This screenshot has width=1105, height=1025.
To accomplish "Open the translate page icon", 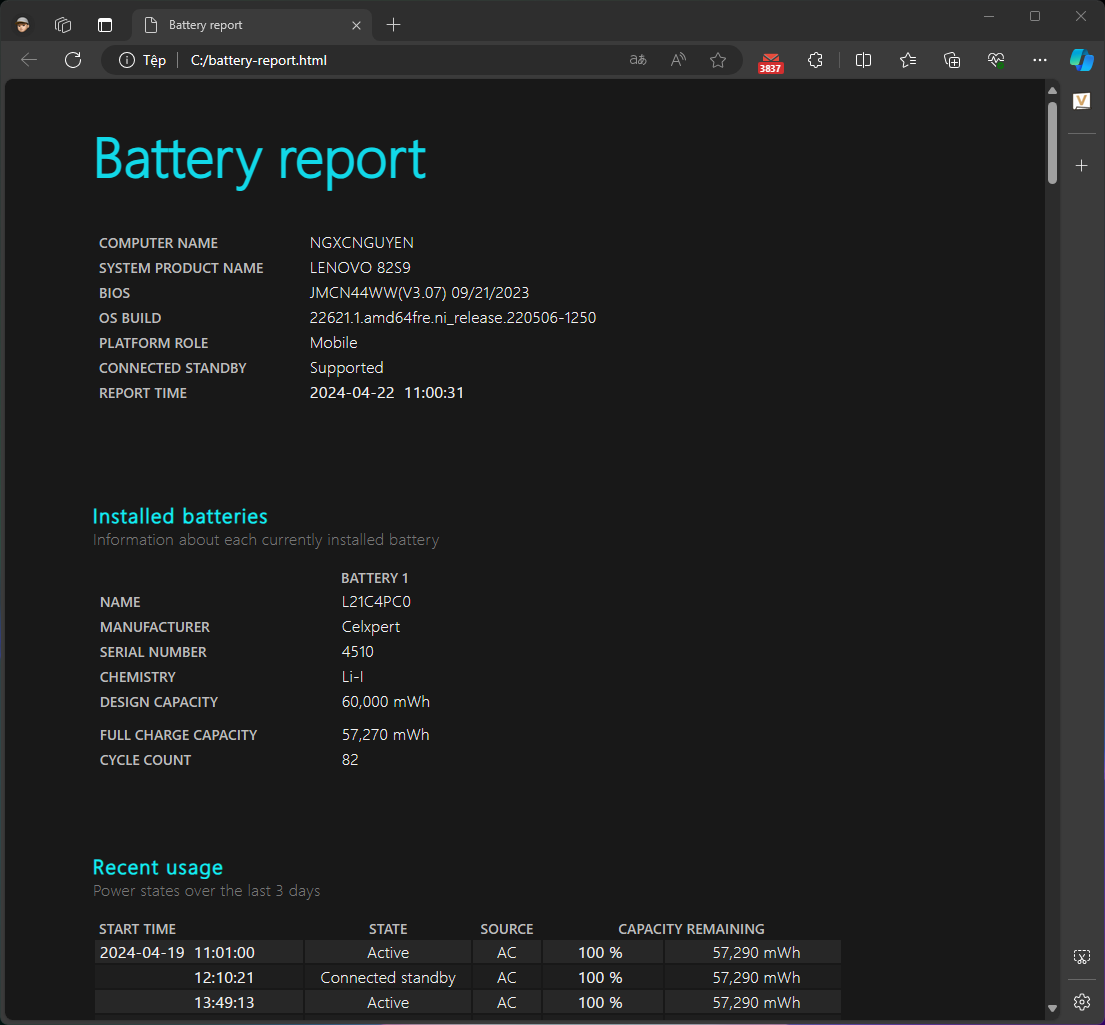I will (x=638, y=60).
